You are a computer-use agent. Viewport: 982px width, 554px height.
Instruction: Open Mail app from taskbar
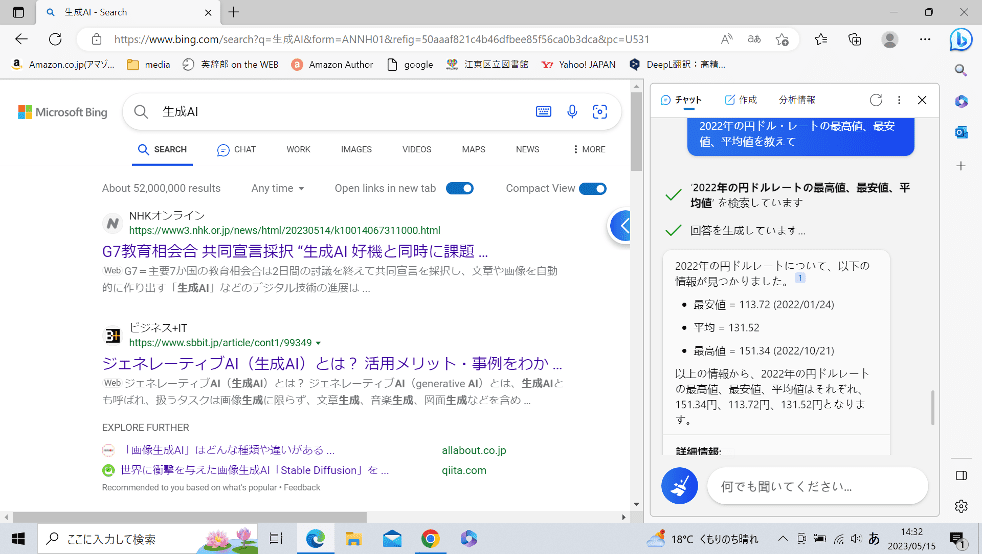392,539
